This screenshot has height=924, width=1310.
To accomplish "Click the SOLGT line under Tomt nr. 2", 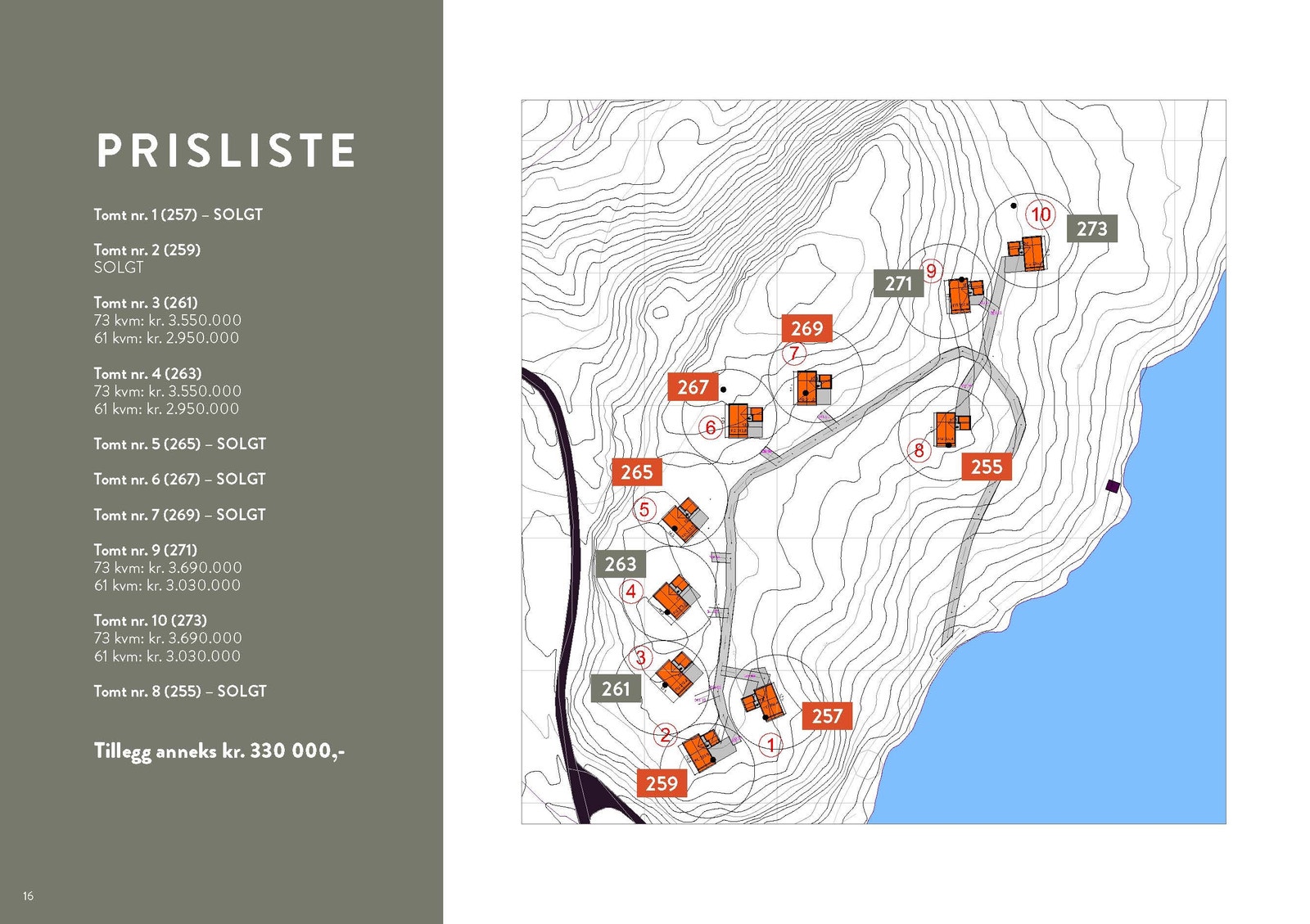I will 119,268.
